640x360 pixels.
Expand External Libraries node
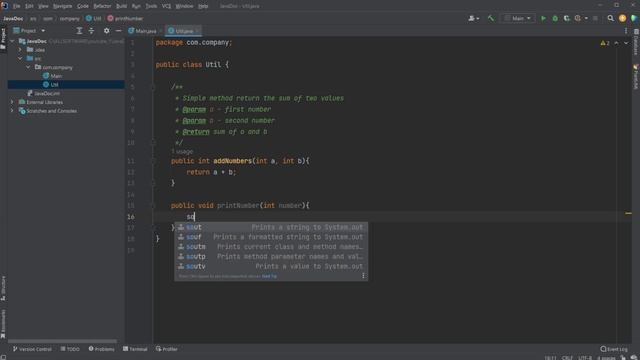(x=12, y=102)
